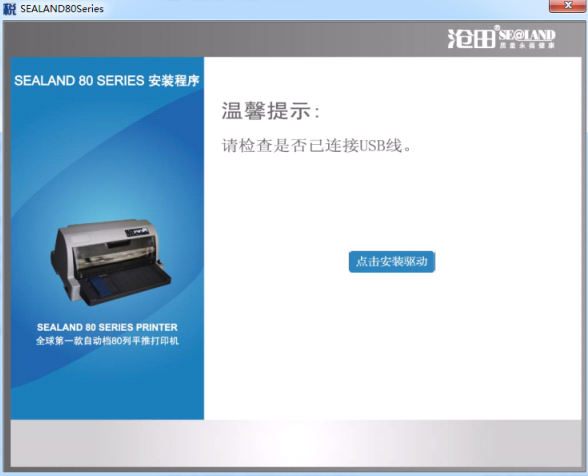
Task: Click the 全球第一款自动档80列平推打印机 slogan
Action: [107, 341]
